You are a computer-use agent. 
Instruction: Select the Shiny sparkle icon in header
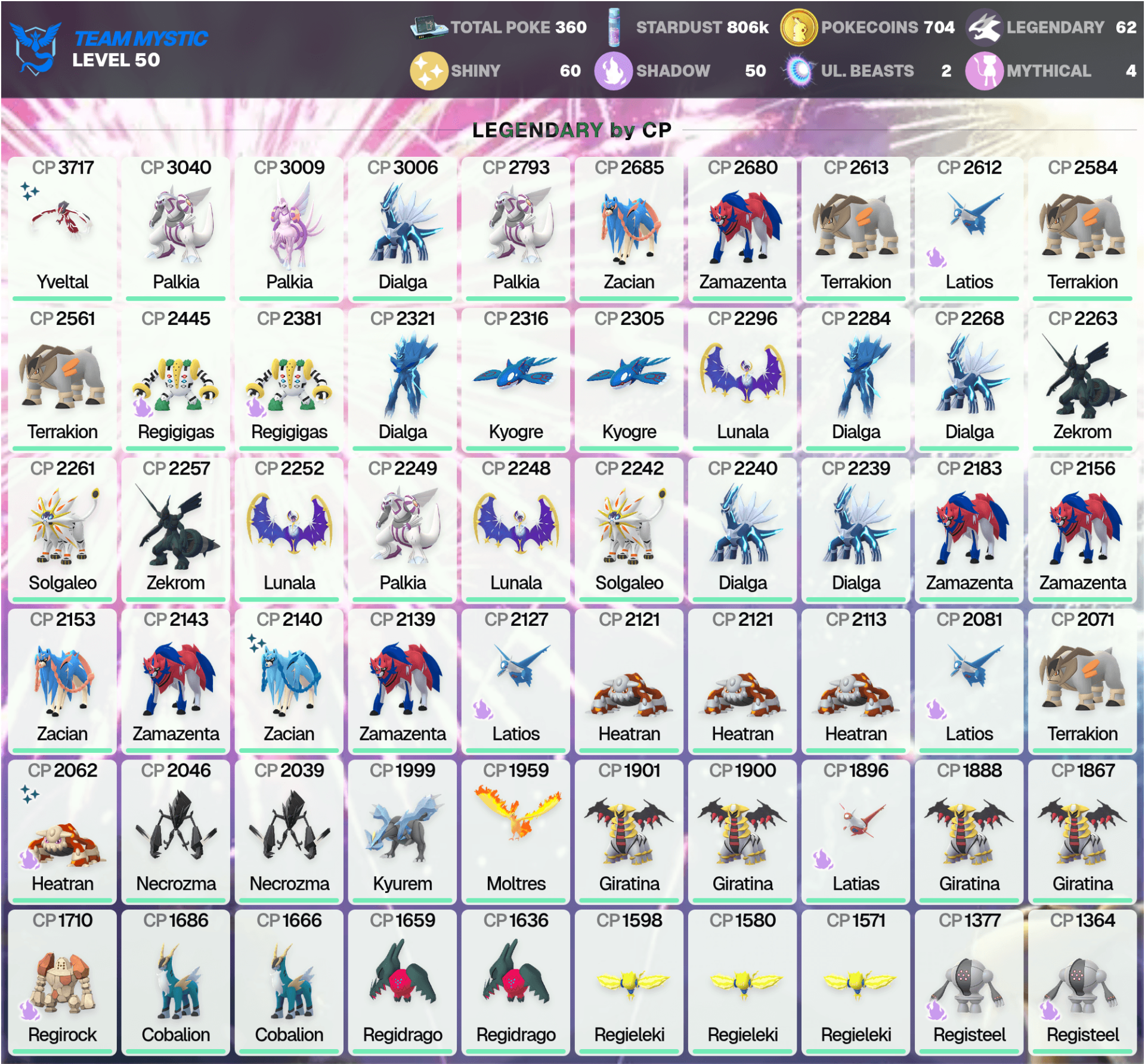(x=428, y=71)
